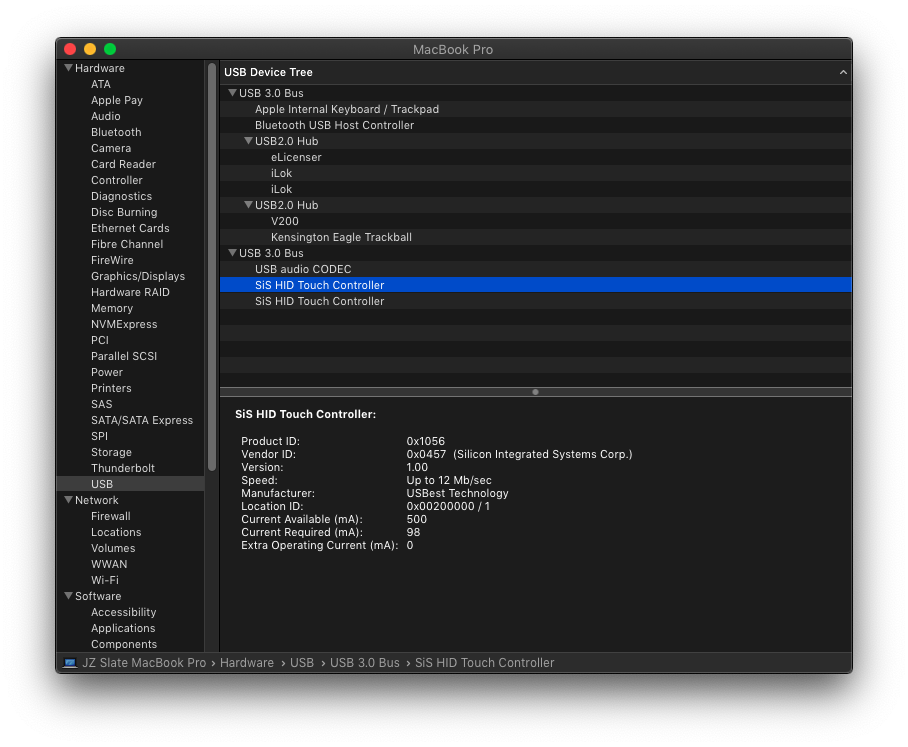The height and width of the screenshot is (747, 908).
Task: Select Wi-Fi under Network
Action: coord(105,580)
